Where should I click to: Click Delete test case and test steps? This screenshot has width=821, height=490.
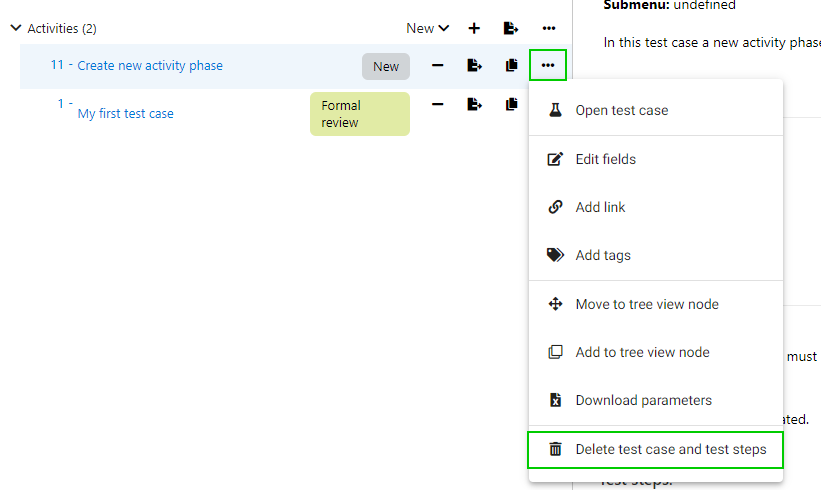point(670,449)
